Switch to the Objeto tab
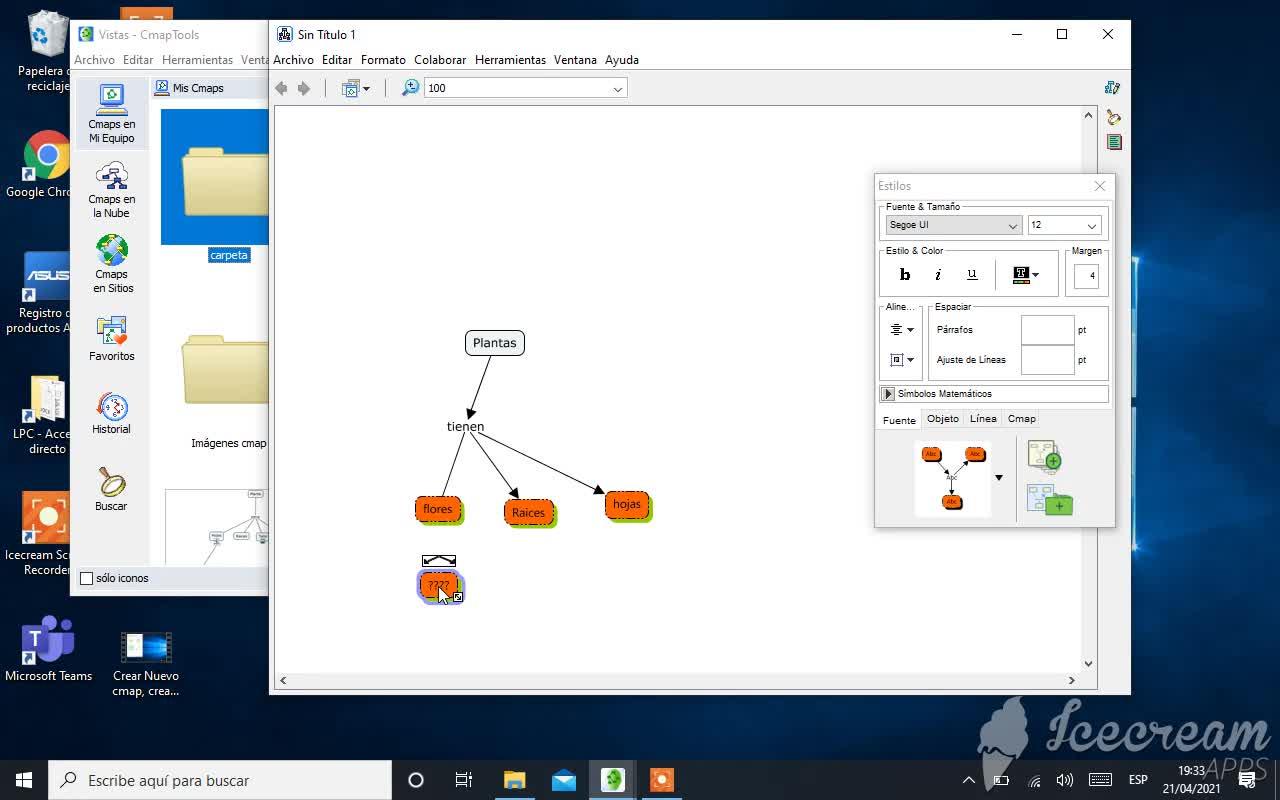This screenshot has width=1280, height=800. click(x=942, y=419)
